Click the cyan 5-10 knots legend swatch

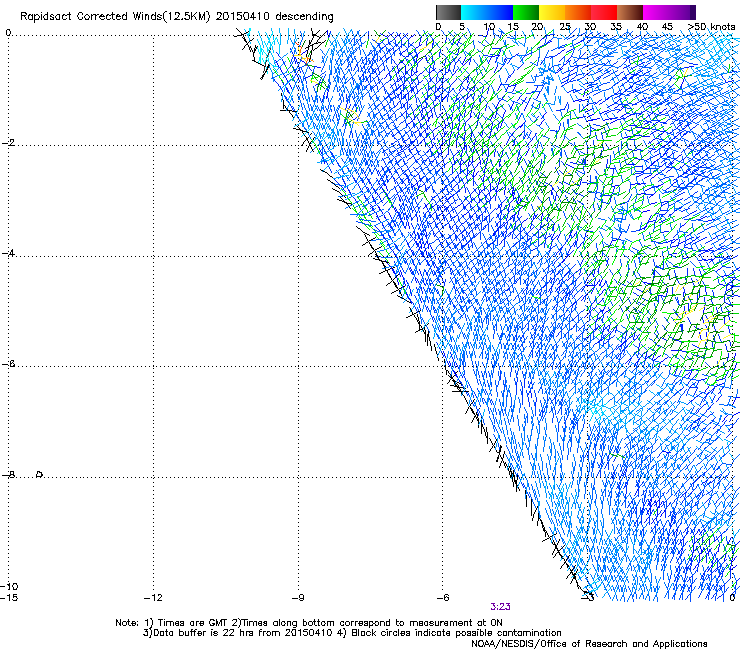tap(474, 12)
